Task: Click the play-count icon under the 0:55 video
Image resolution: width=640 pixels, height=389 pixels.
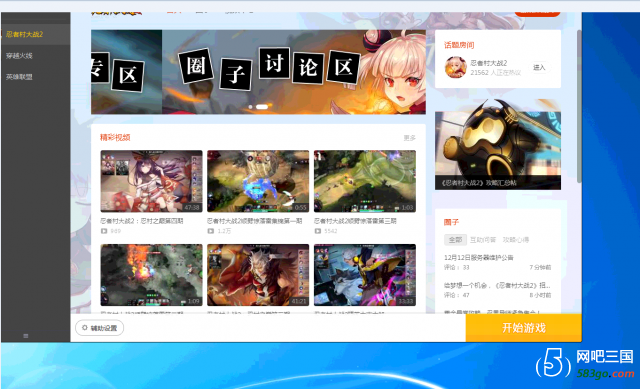Action: pos(211,231)
